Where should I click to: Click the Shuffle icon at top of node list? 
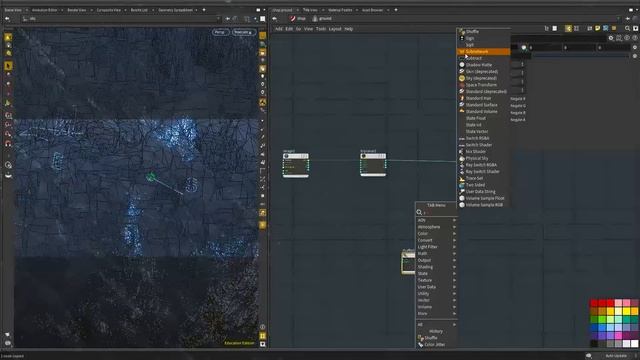coord(462,31)
